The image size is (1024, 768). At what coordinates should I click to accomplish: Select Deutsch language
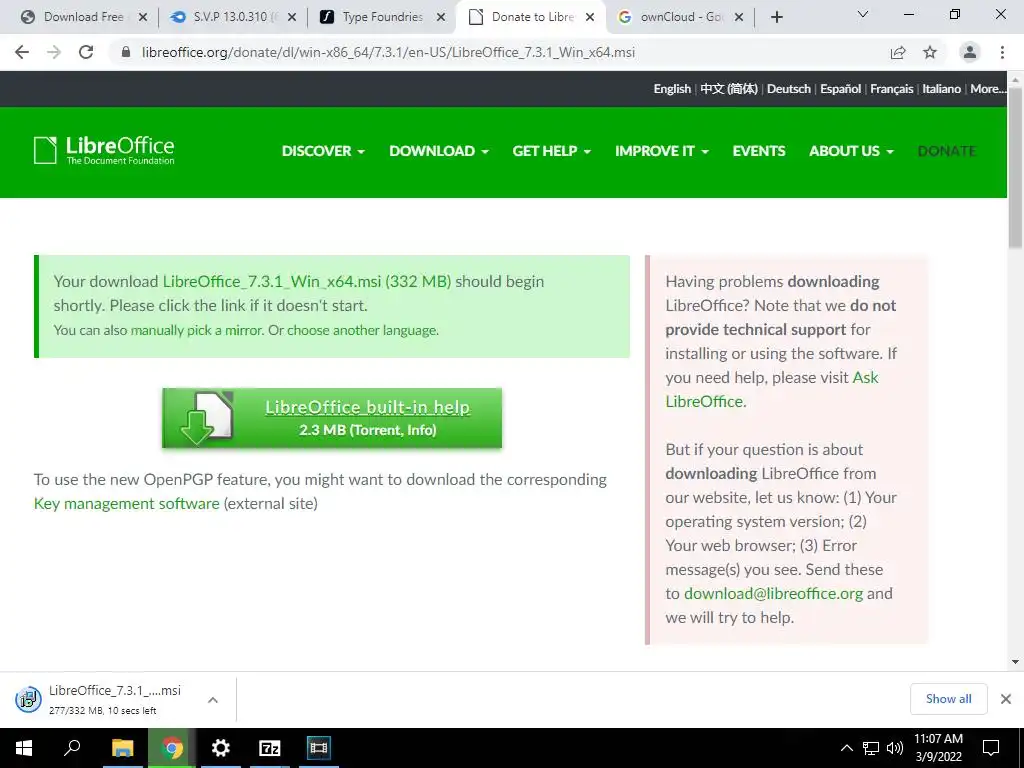pyautogui.click(x=788, y=89)
